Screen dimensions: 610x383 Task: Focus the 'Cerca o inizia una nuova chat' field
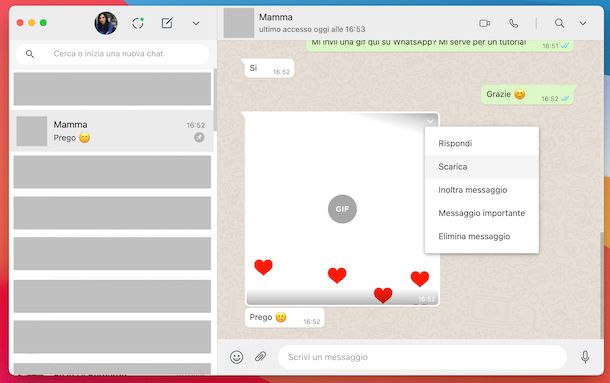pos(112,54)
